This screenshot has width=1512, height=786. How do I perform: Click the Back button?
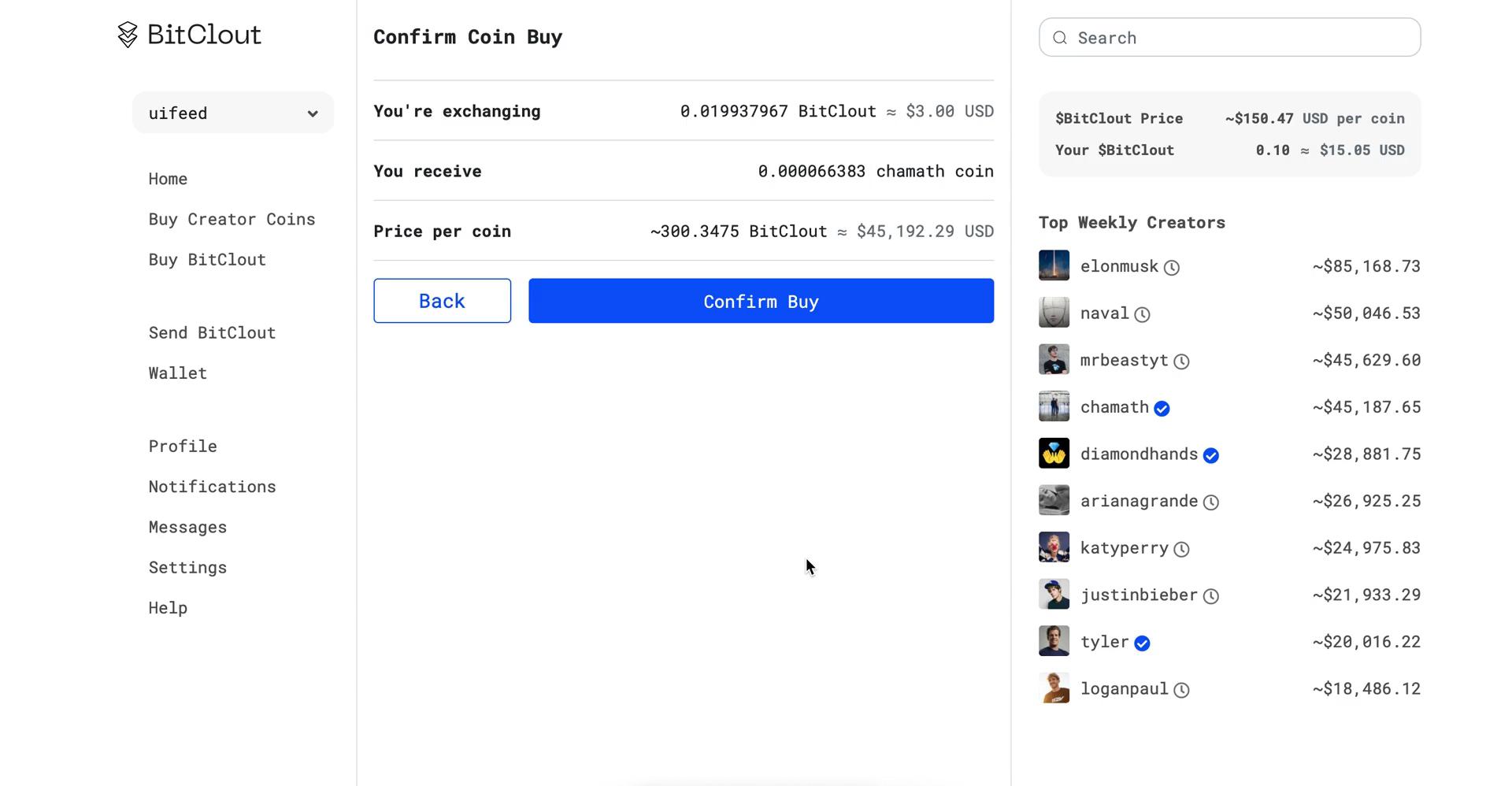(x=442, y=301)
